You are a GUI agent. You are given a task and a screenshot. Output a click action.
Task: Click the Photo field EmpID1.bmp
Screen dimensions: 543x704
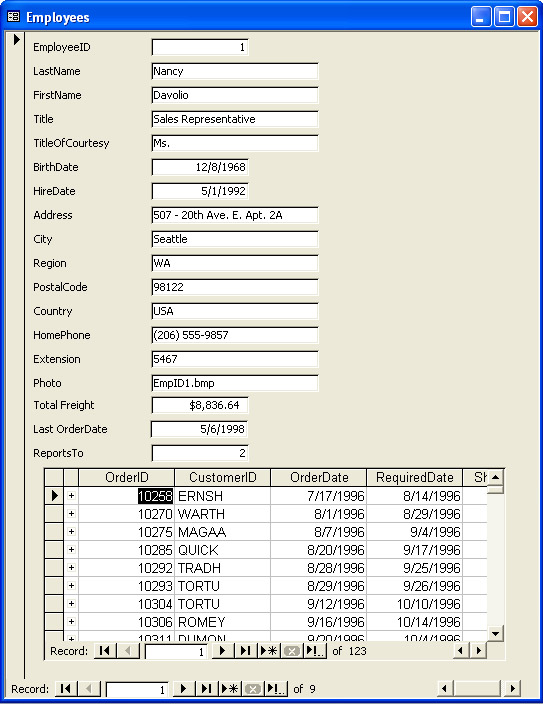235,383
